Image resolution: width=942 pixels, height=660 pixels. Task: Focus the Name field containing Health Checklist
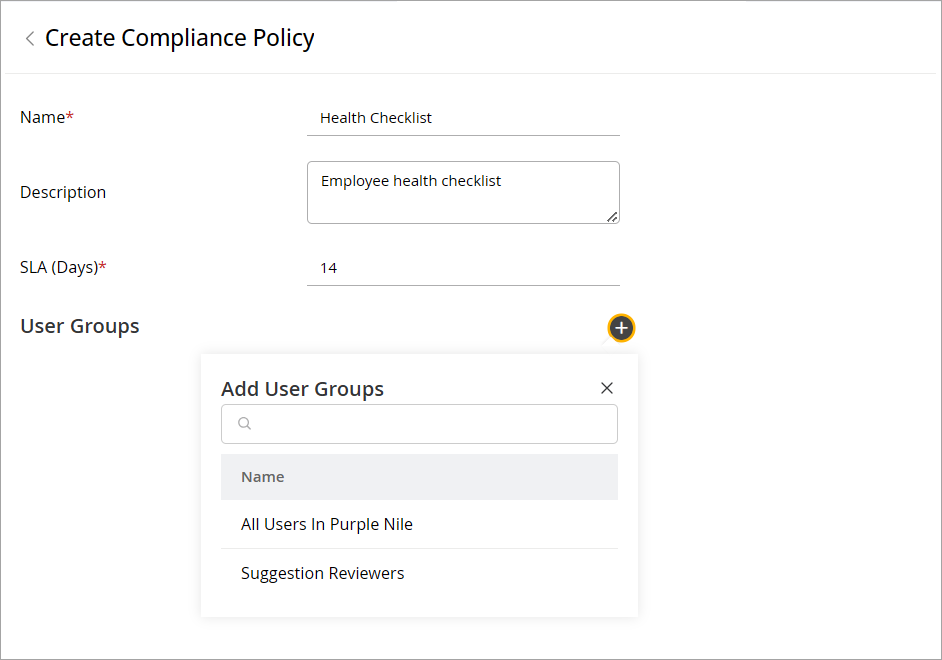tap(462, 118)
